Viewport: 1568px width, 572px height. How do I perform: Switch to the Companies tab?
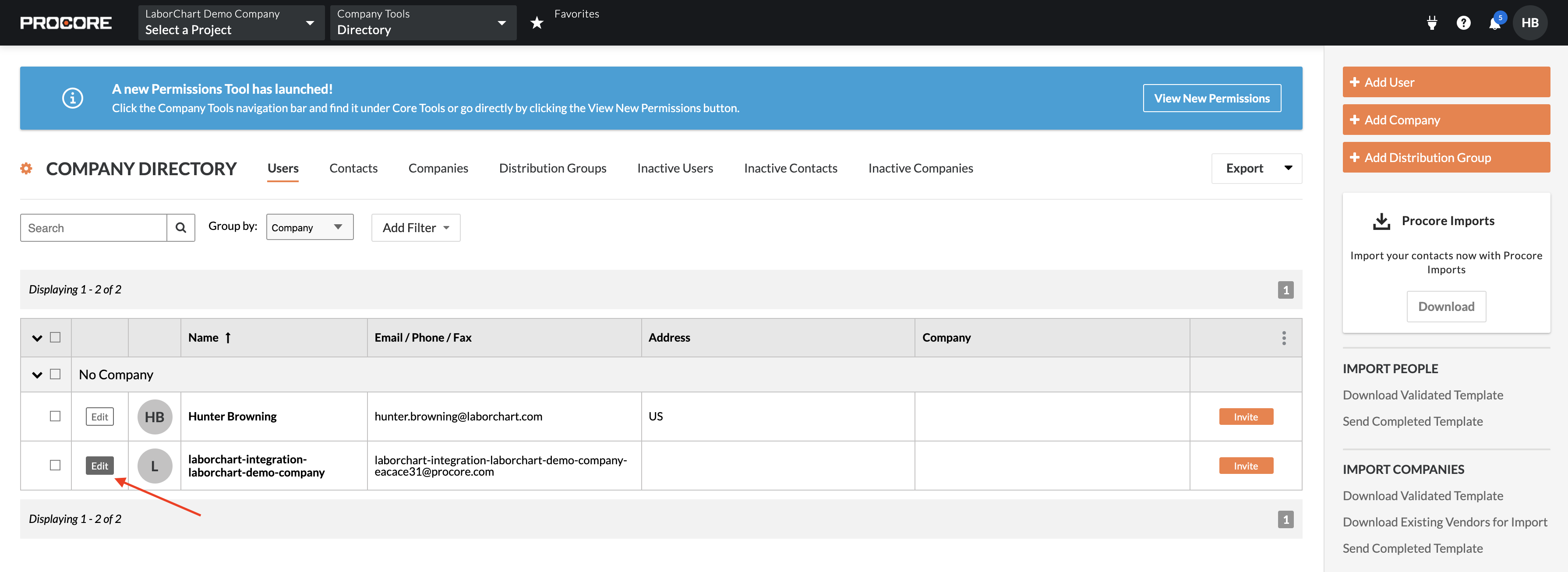pyautogui.click(x=438, y=168)
